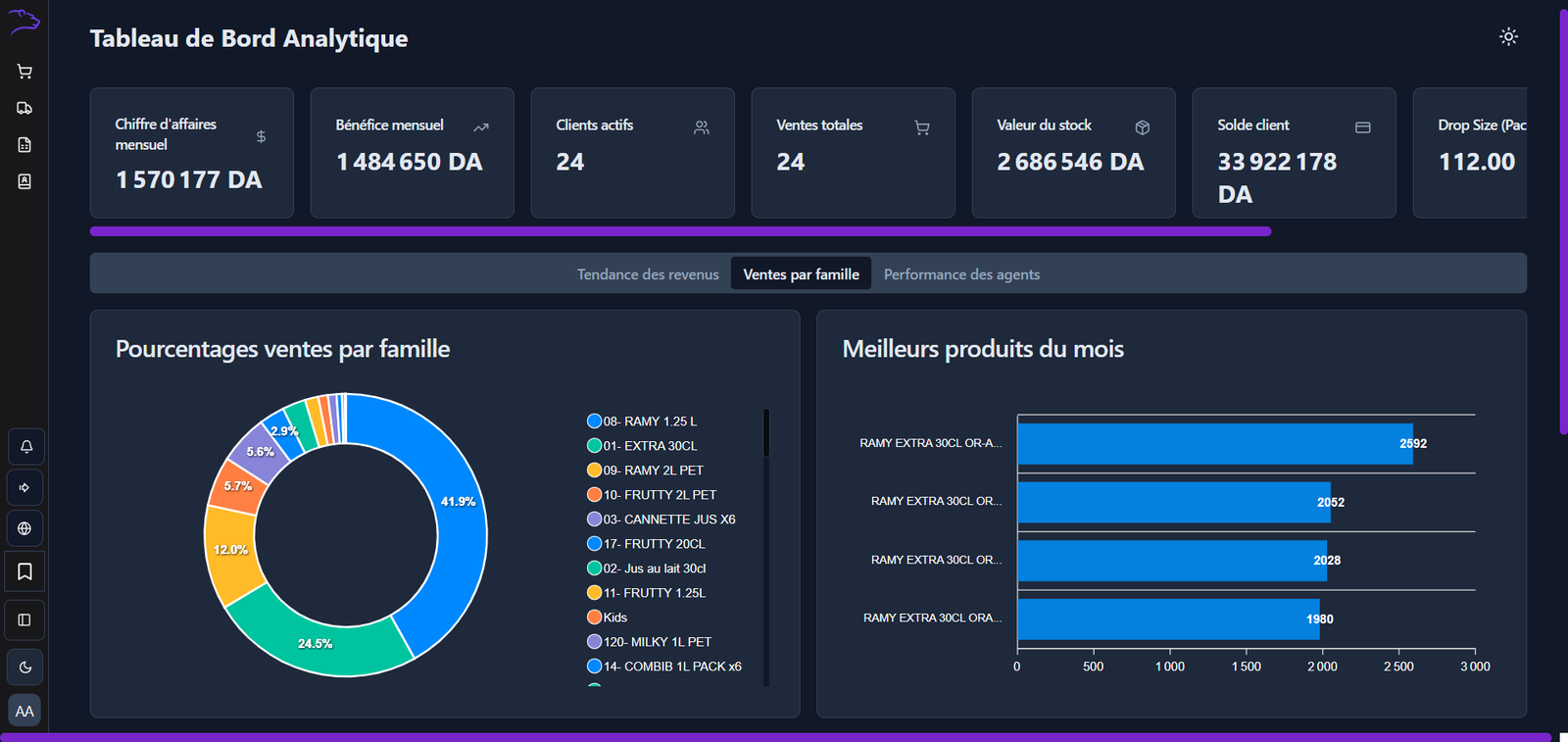Image resolution: width=1568 pixels, height=742 pixels.
Task: Click the 33 922 178 DA balance value
Action: [x=1277, y=177]
